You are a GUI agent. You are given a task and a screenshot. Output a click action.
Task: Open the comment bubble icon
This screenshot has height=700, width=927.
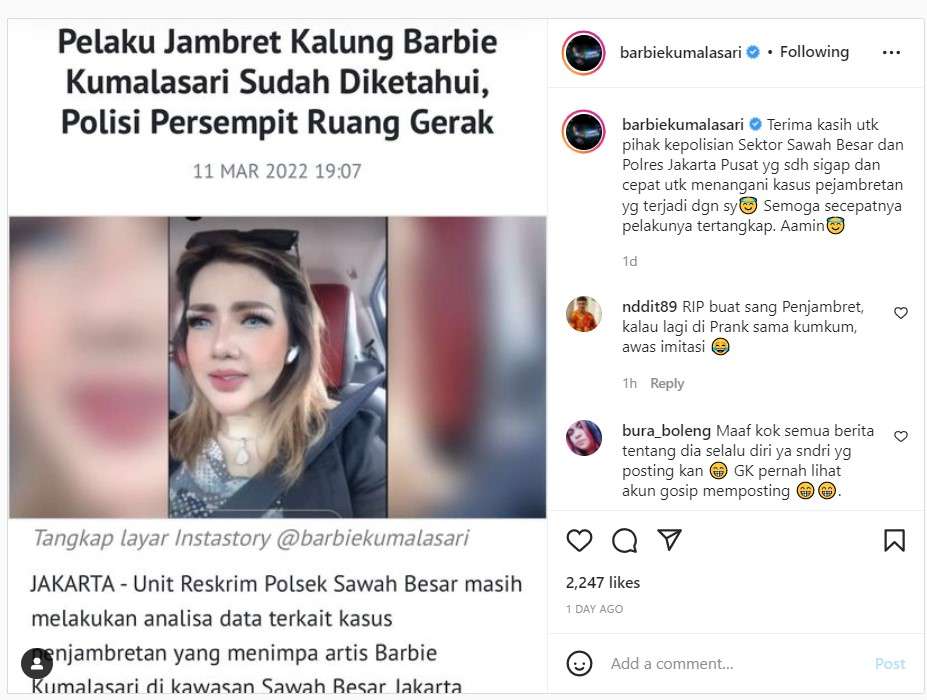[624, 540]
